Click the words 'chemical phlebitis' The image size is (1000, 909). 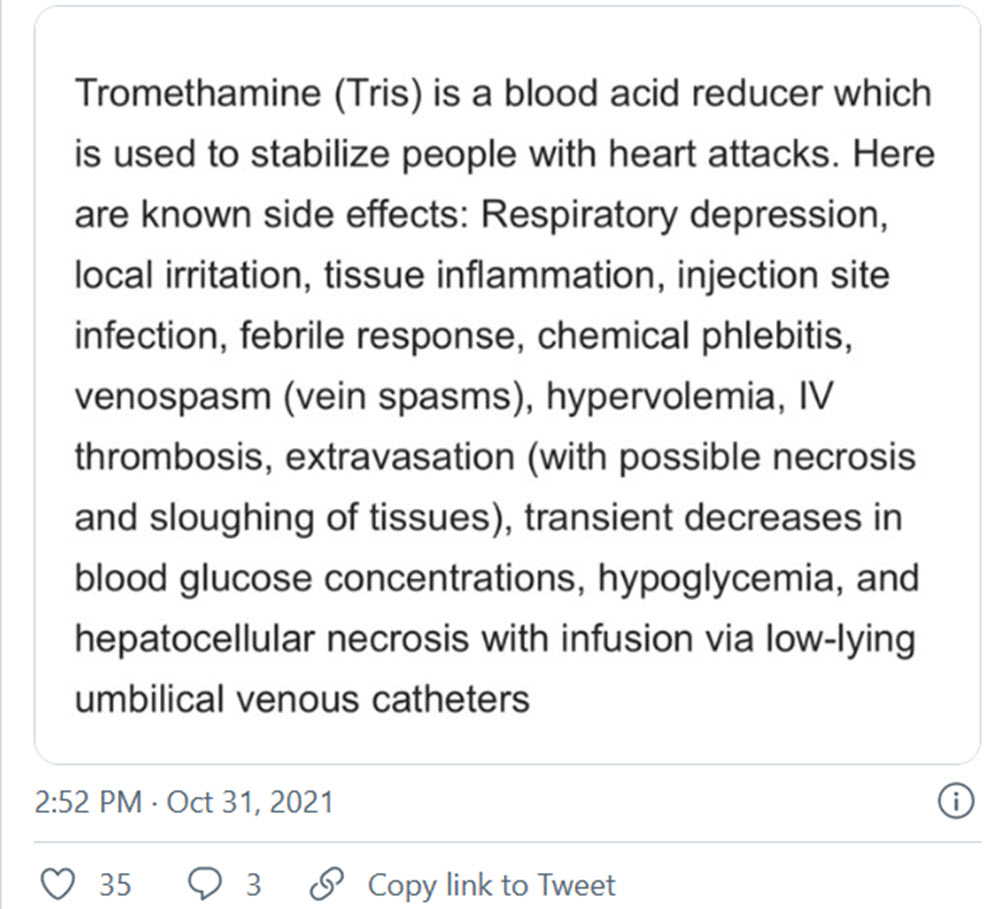click(695, 336)
